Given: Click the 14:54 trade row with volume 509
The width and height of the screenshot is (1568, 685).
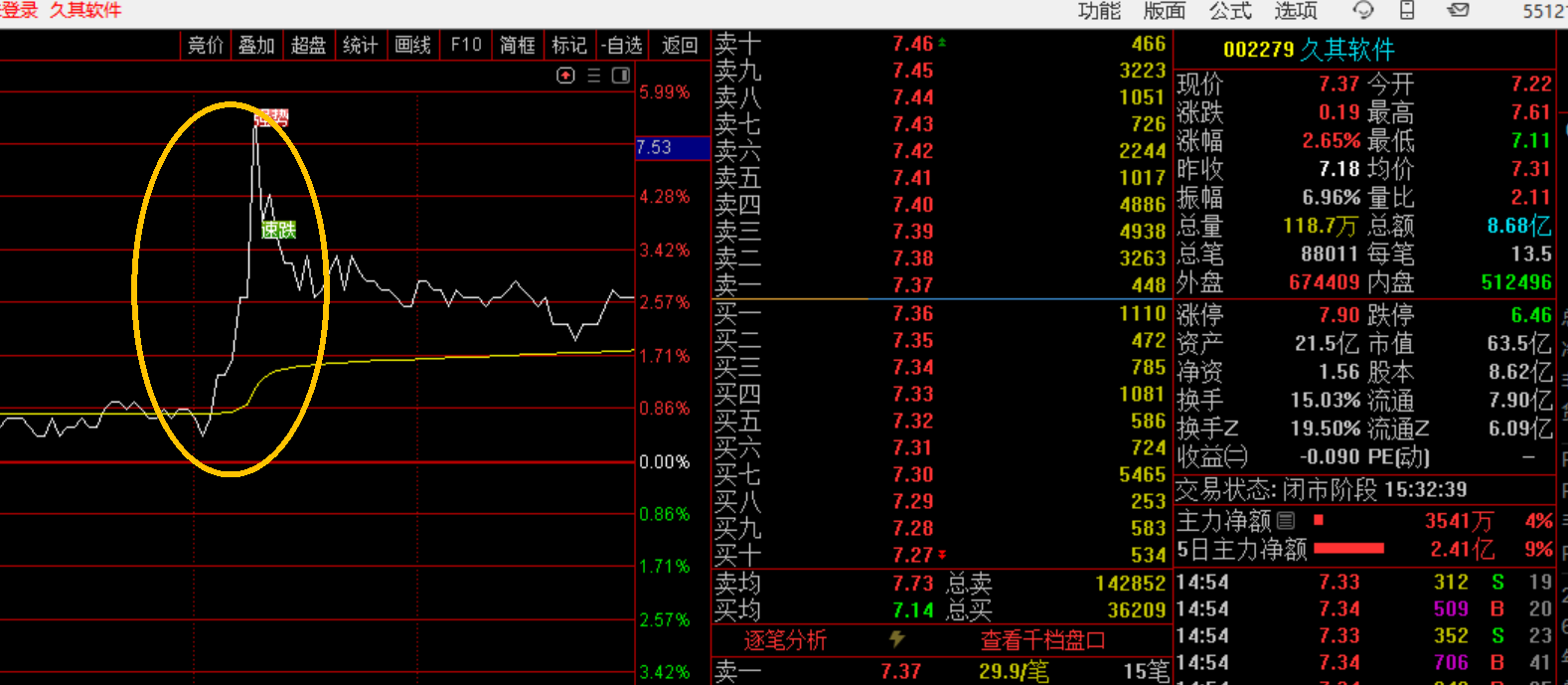Looking at the screenshot, I should point(1363,608).
